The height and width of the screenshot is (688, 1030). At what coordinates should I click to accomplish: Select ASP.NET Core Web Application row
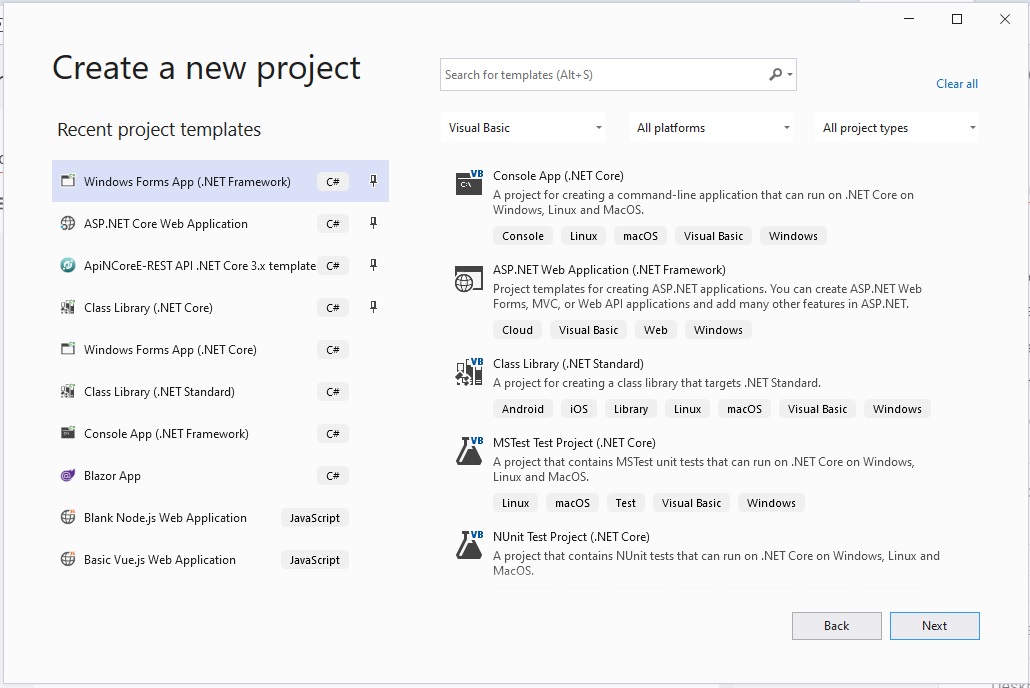point(220,223)
